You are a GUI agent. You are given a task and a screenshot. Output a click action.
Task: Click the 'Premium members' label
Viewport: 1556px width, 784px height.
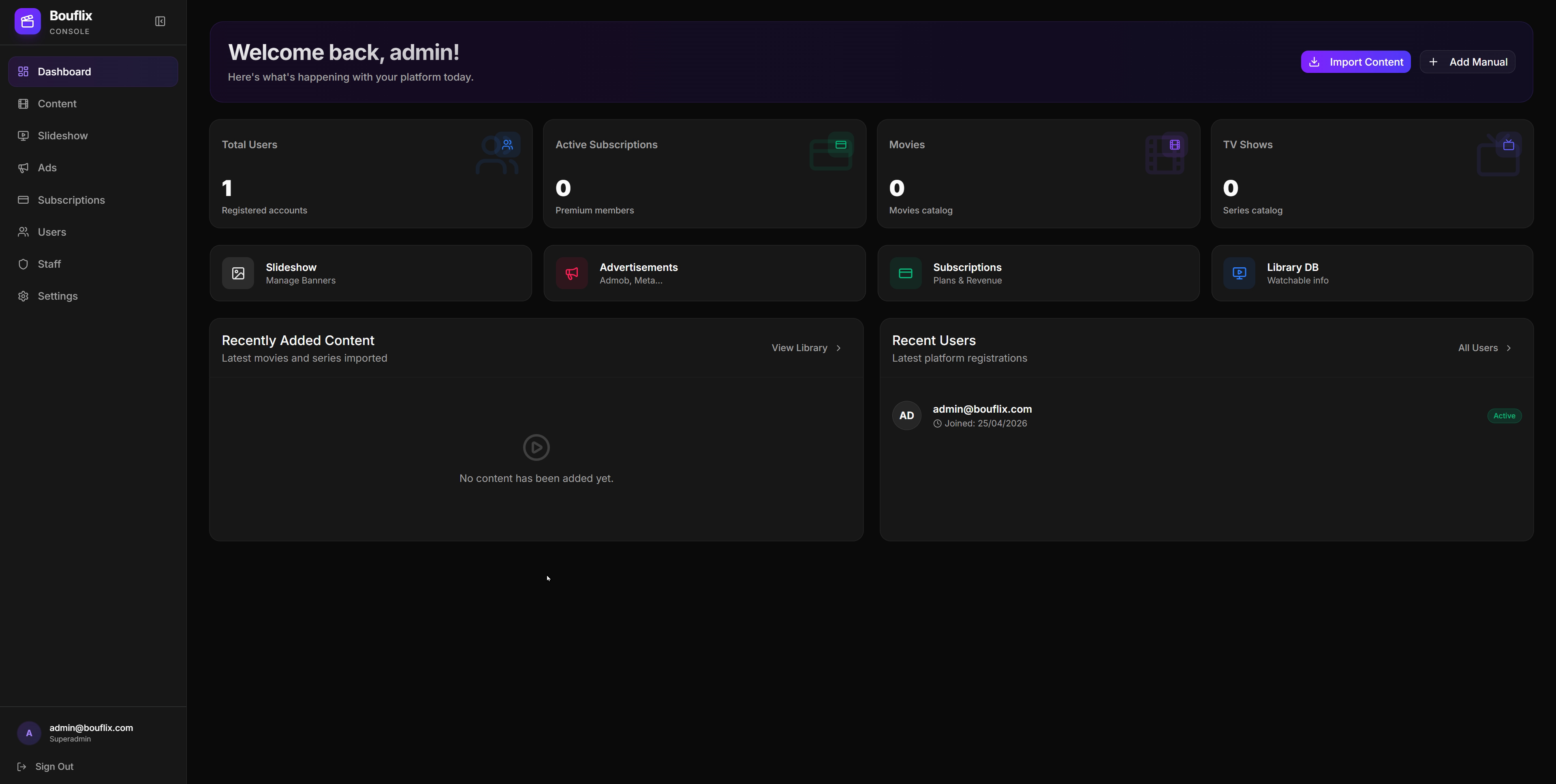[x=594, y=211]
